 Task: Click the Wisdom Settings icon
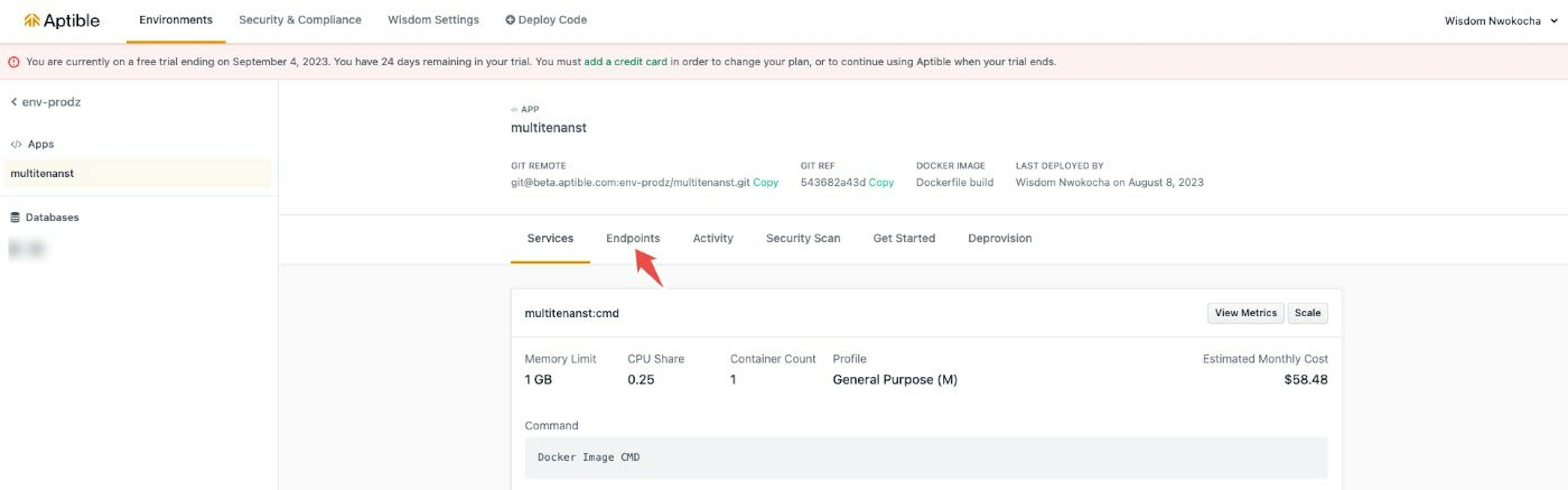click(433, 19)
